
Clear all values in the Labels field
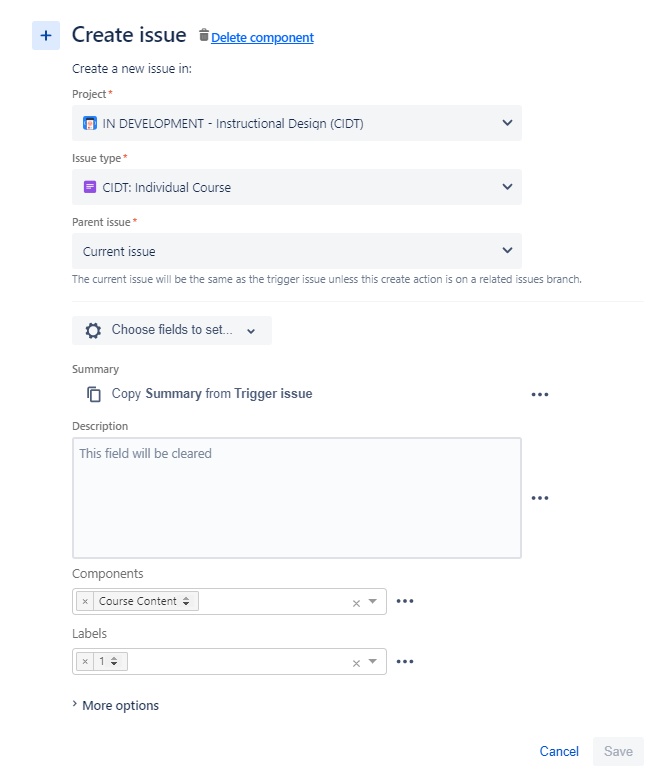point(356,663)
